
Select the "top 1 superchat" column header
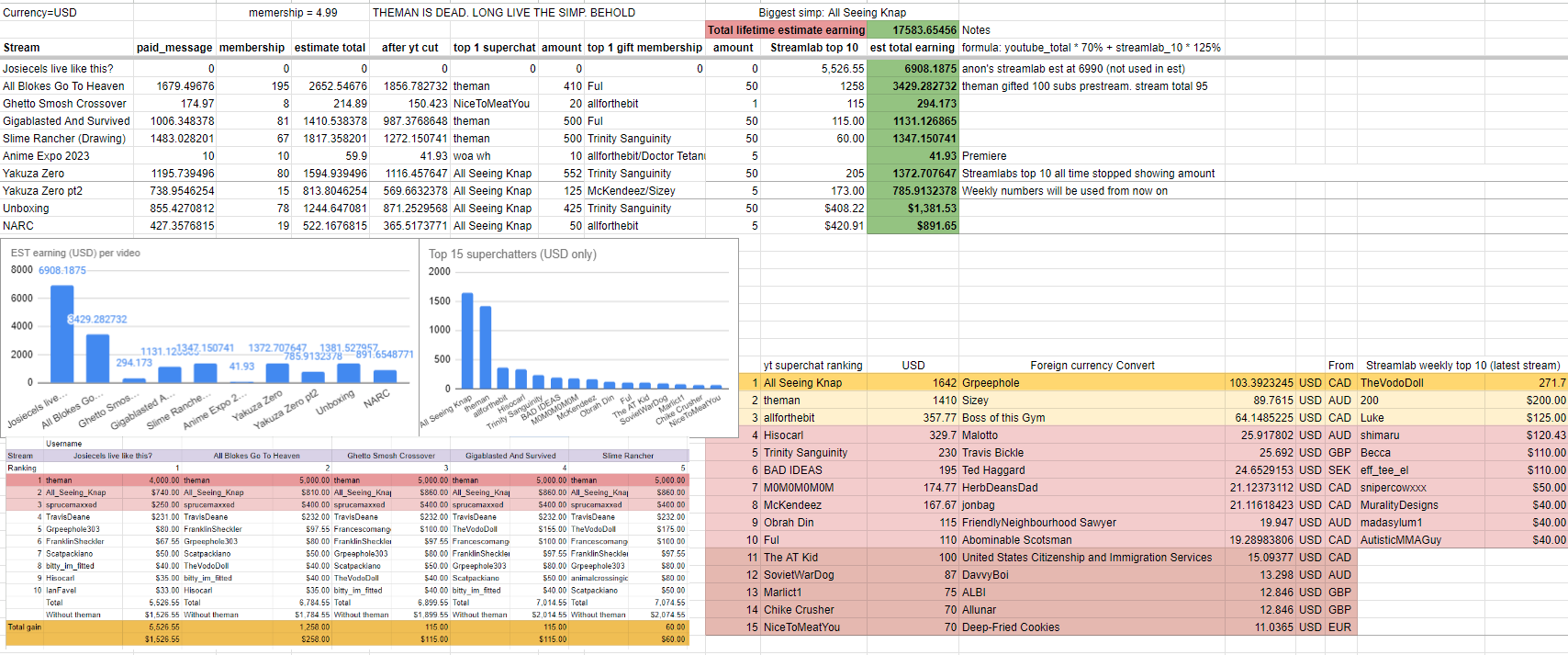[494, 48]
